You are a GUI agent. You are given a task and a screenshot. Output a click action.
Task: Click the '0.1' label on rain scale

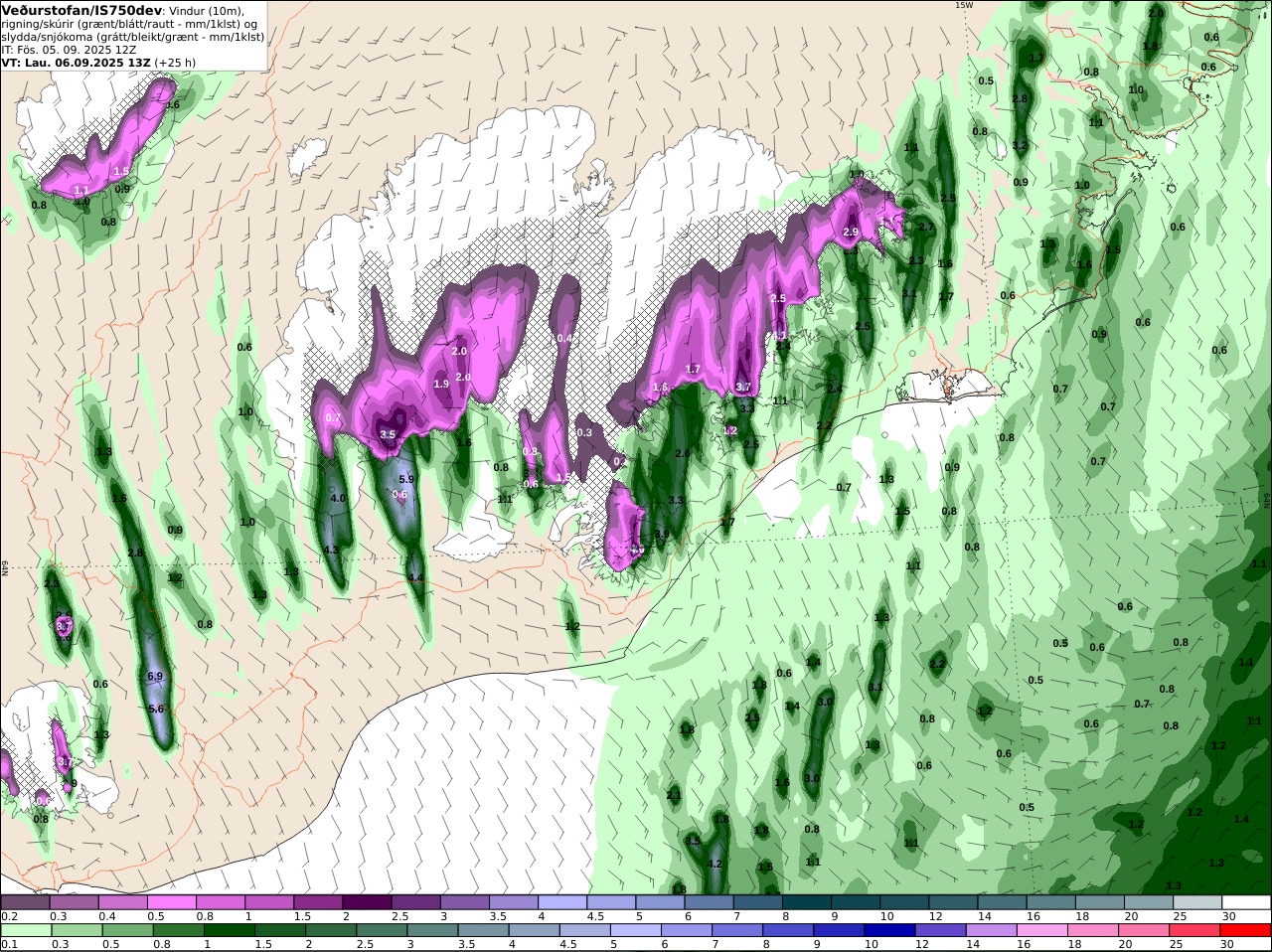point(9,944)
